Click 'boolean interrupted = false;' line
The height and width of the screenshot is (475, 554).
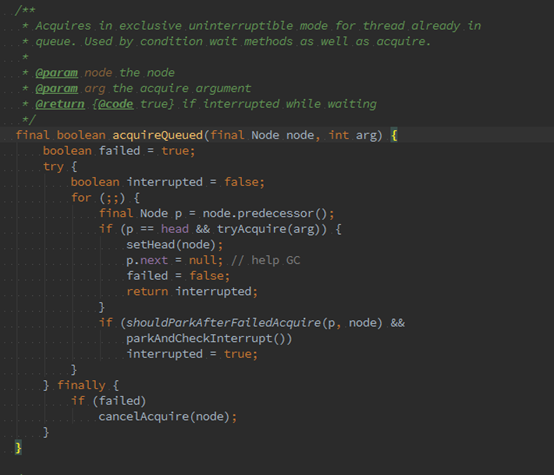[x=167, y=182]
